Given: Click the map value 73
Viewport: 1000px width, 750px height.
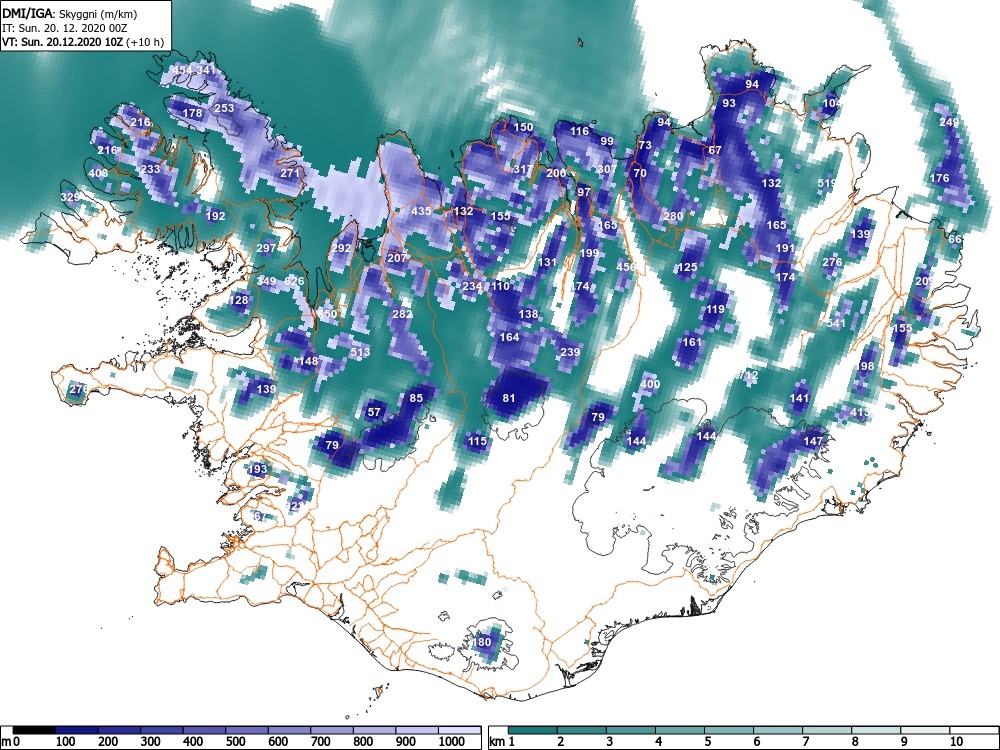Looking at the screenshot, I should click(645, 145).
